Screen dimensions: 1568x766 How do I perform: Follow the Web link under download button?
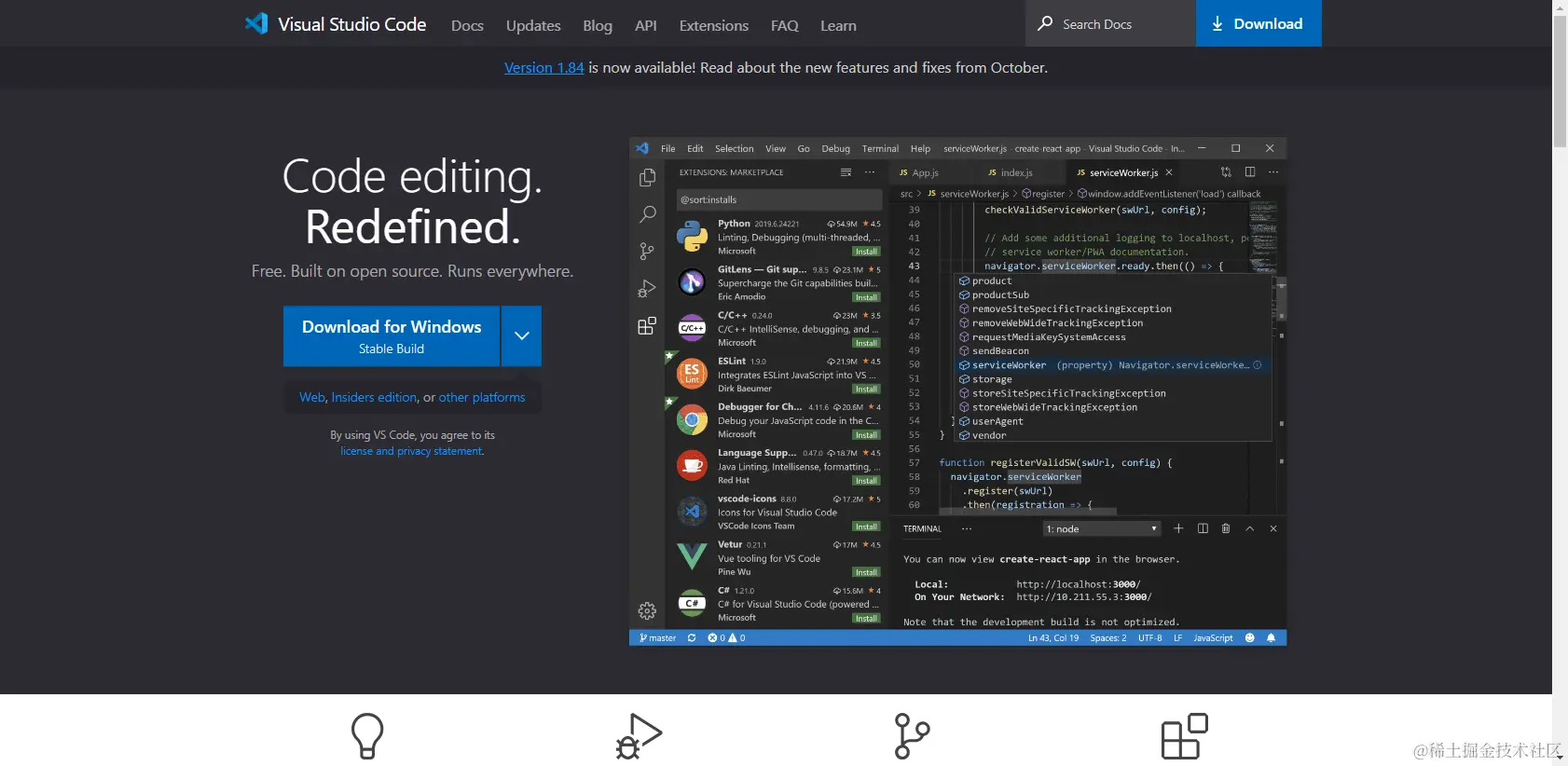pos(312,397)
